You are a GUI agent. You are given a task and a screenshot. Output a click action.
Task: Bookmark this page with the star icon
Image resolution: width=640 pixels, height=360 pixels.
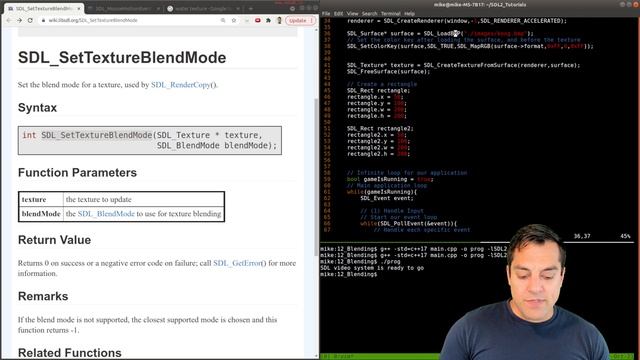pos(234,20)
